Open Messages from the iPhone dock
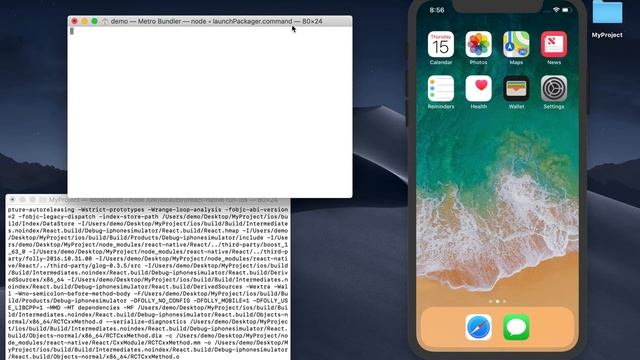The width and height of the screenshot is (640, 360). pos(516,327)
